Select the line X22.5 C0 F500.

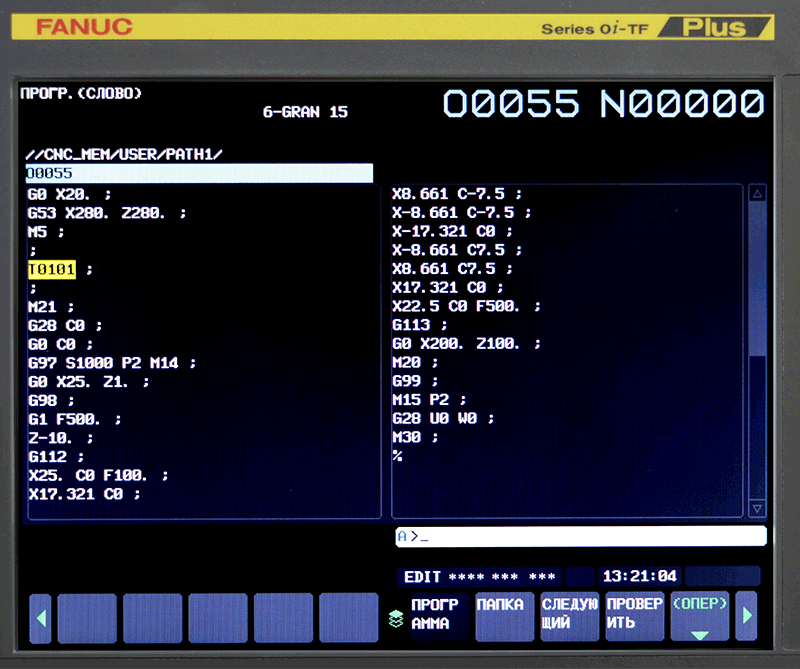coord(466,306)
